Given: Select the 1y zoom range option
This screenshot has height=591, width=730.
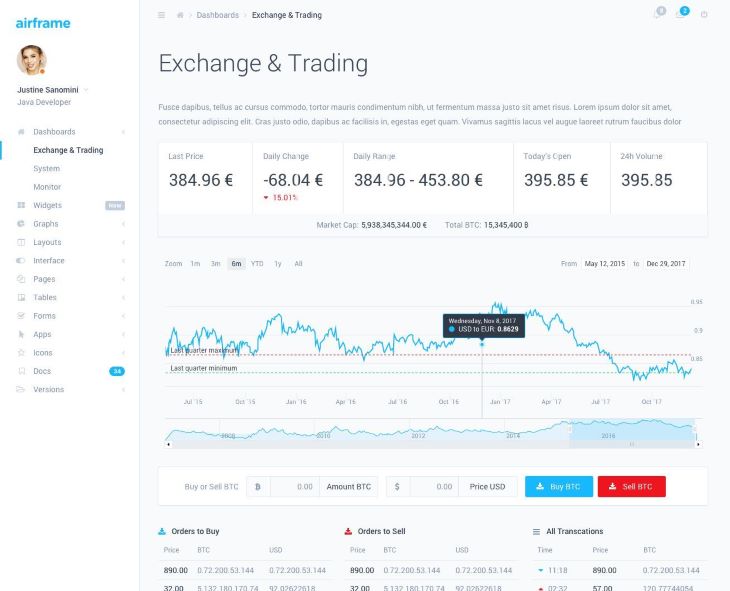Looking at the screenshot, I should click(278, 264).
